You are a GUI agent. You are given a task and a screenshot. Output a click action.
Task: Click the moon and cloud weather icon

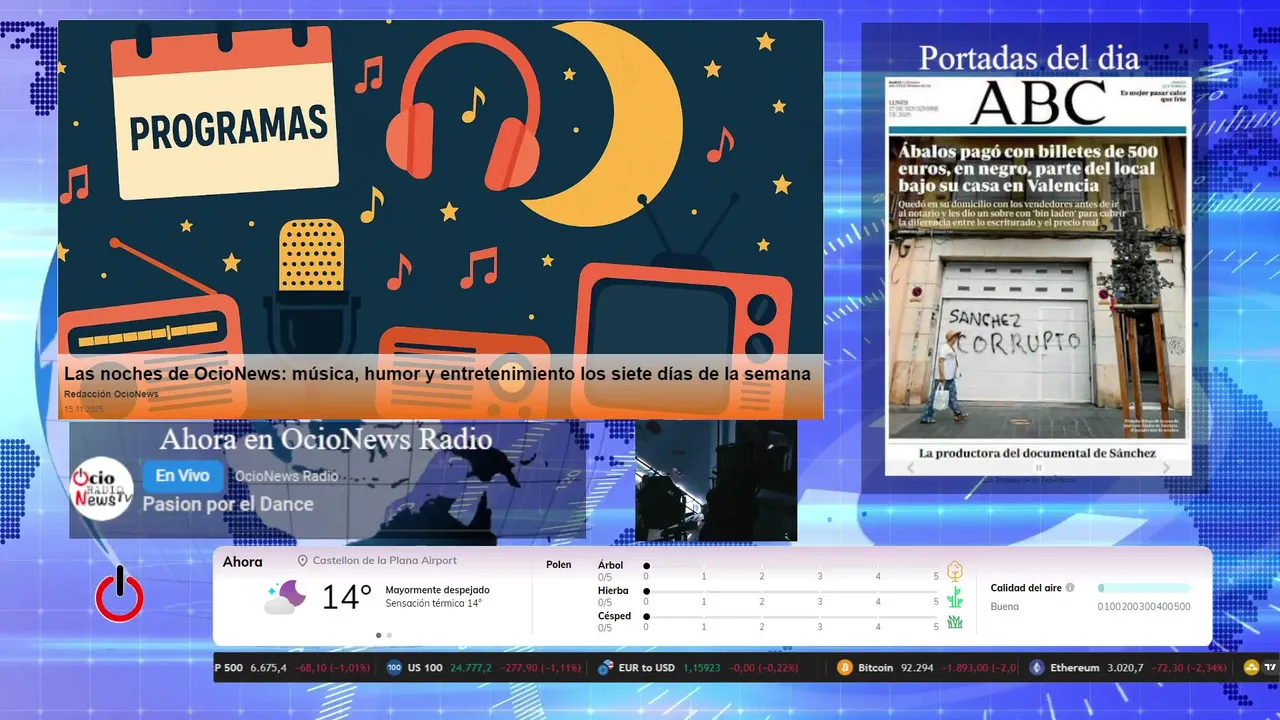(286, 597)
